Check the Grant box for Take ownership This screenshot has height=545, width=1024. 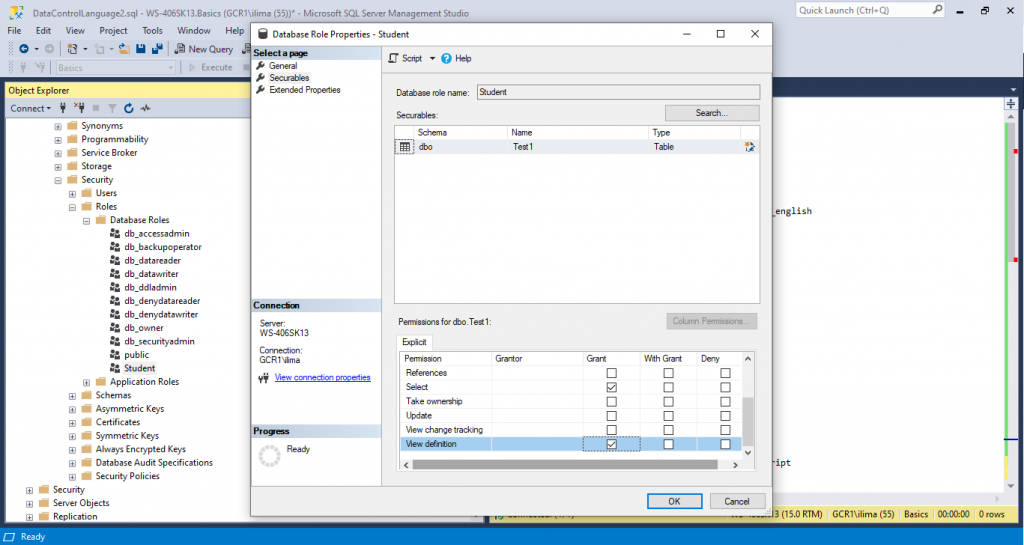(611, 401)
